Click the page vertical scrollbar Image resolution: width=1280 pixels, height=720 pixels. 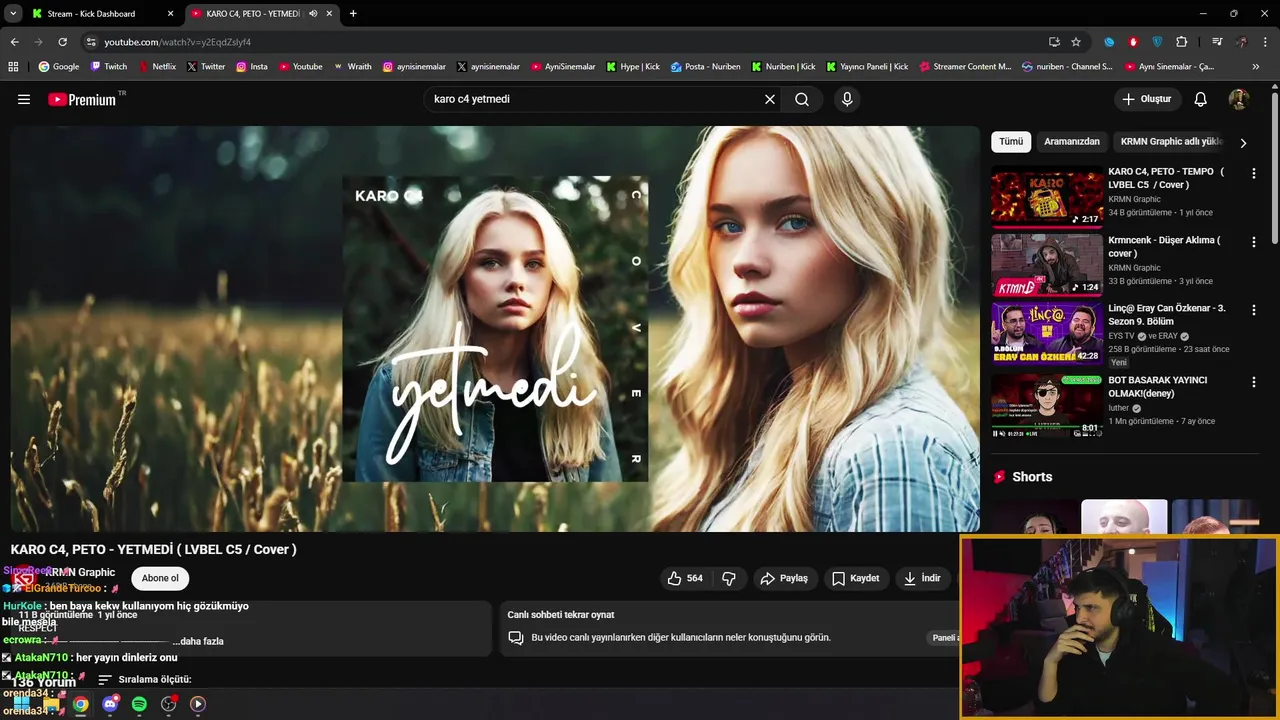[1274, 166]
